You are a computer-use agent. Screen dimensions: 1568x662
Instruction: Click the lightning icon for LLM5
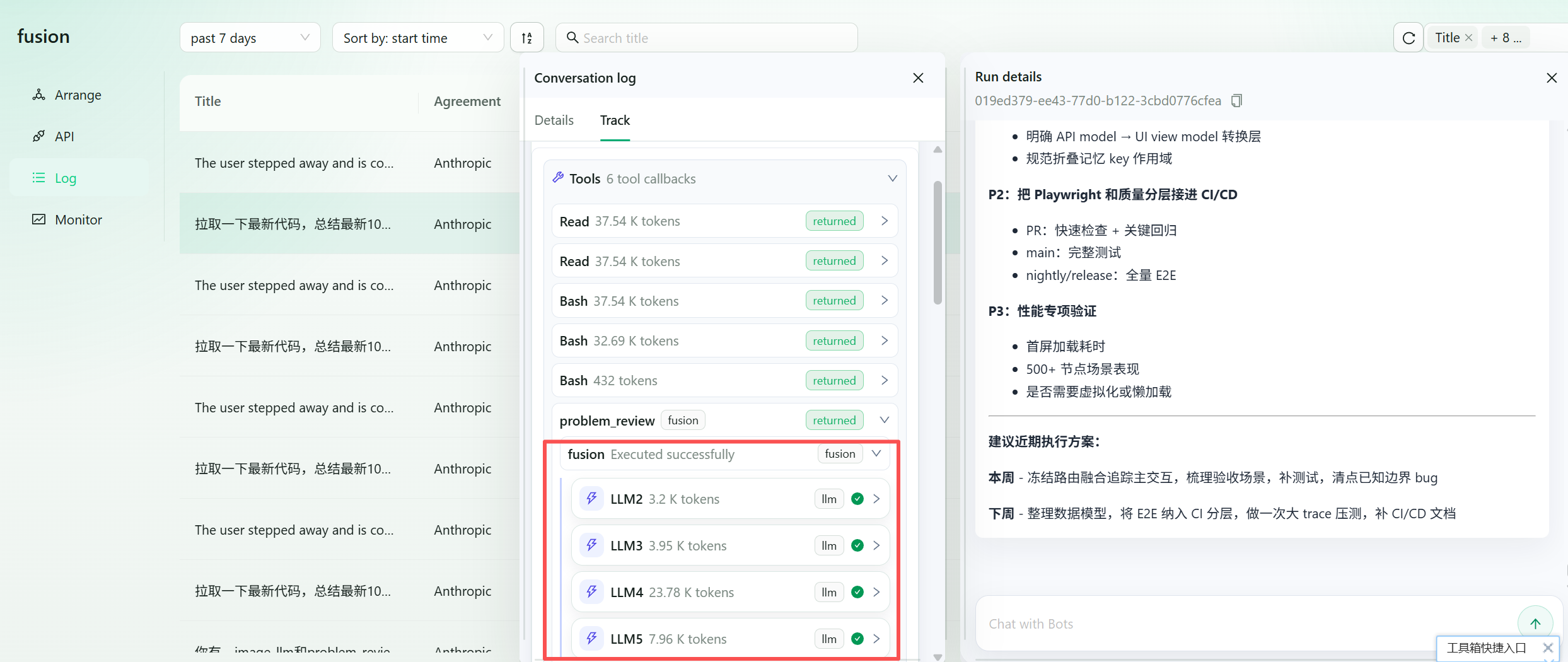pyautogui.click(x=591, y=639)
